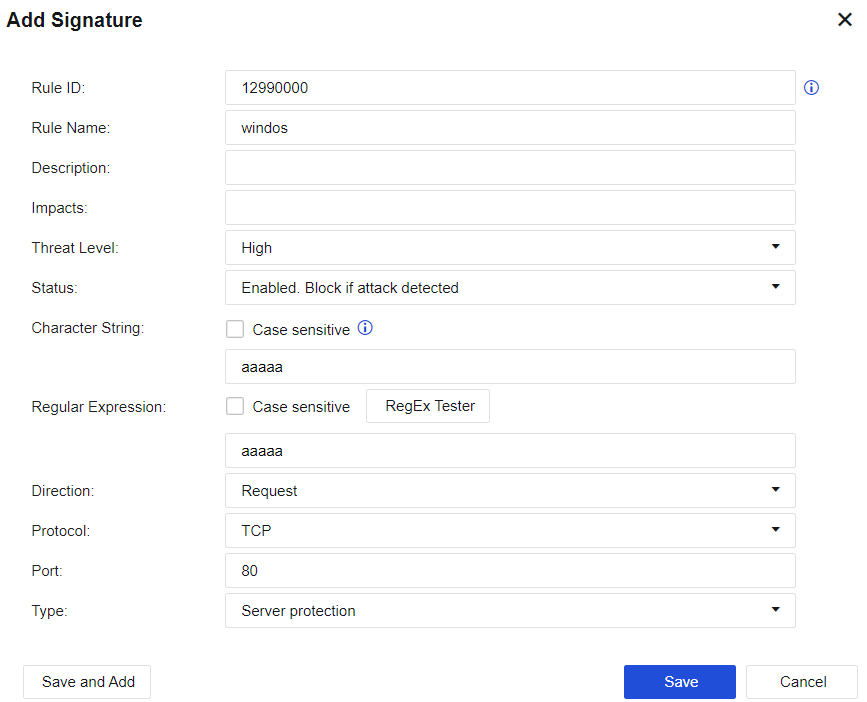The image size is (867, 702).
Task: Click the Rule ID input field
Action: pyautogui.click(x=510, y=88)
